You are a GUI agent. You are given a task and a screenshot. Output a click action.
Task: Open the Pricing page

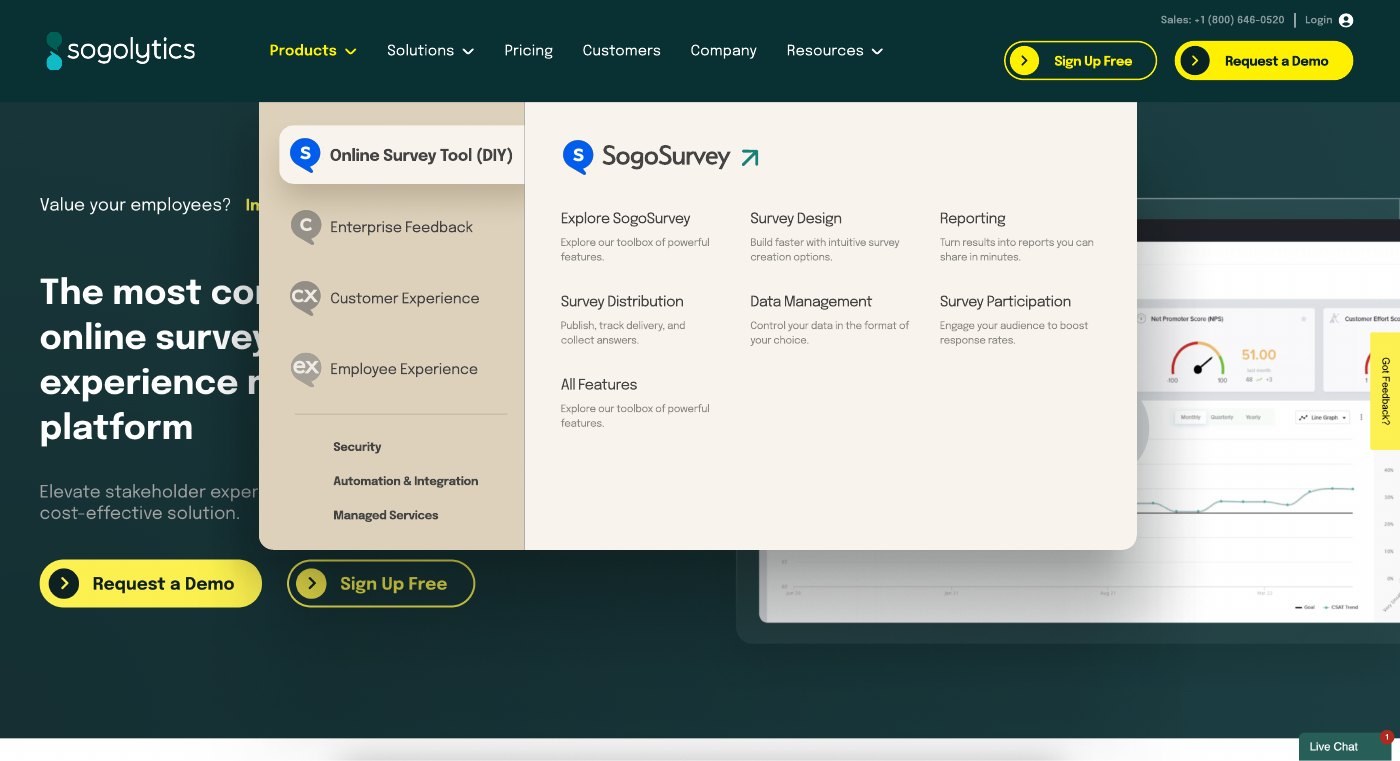(x=528, y=51)
